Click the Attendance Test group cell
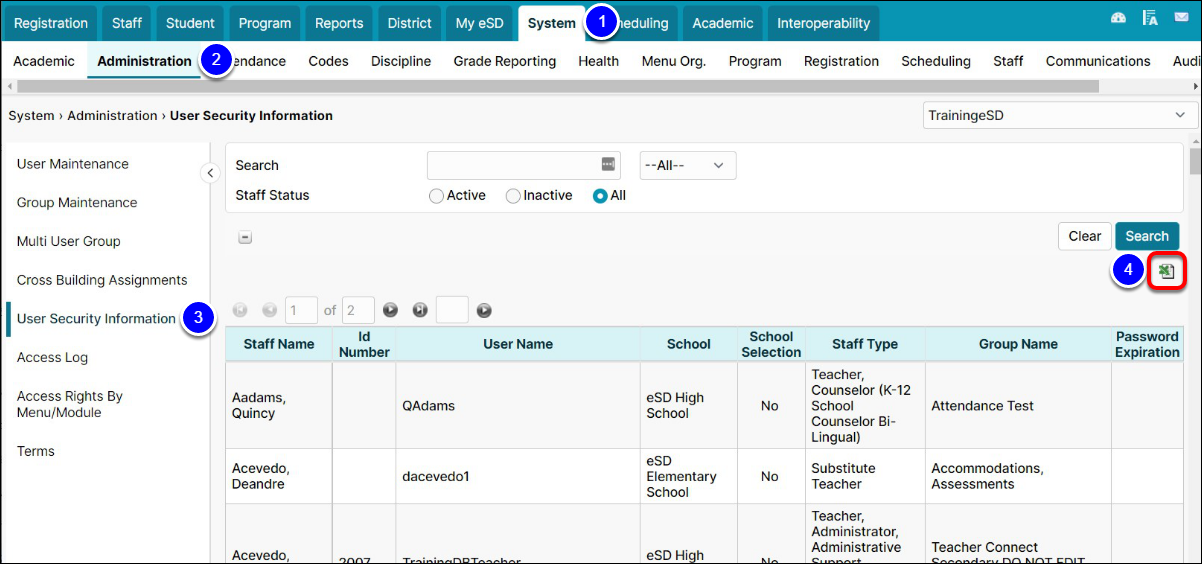The width and height of the screenshot is (1202, 564). tap(1018, 406)
